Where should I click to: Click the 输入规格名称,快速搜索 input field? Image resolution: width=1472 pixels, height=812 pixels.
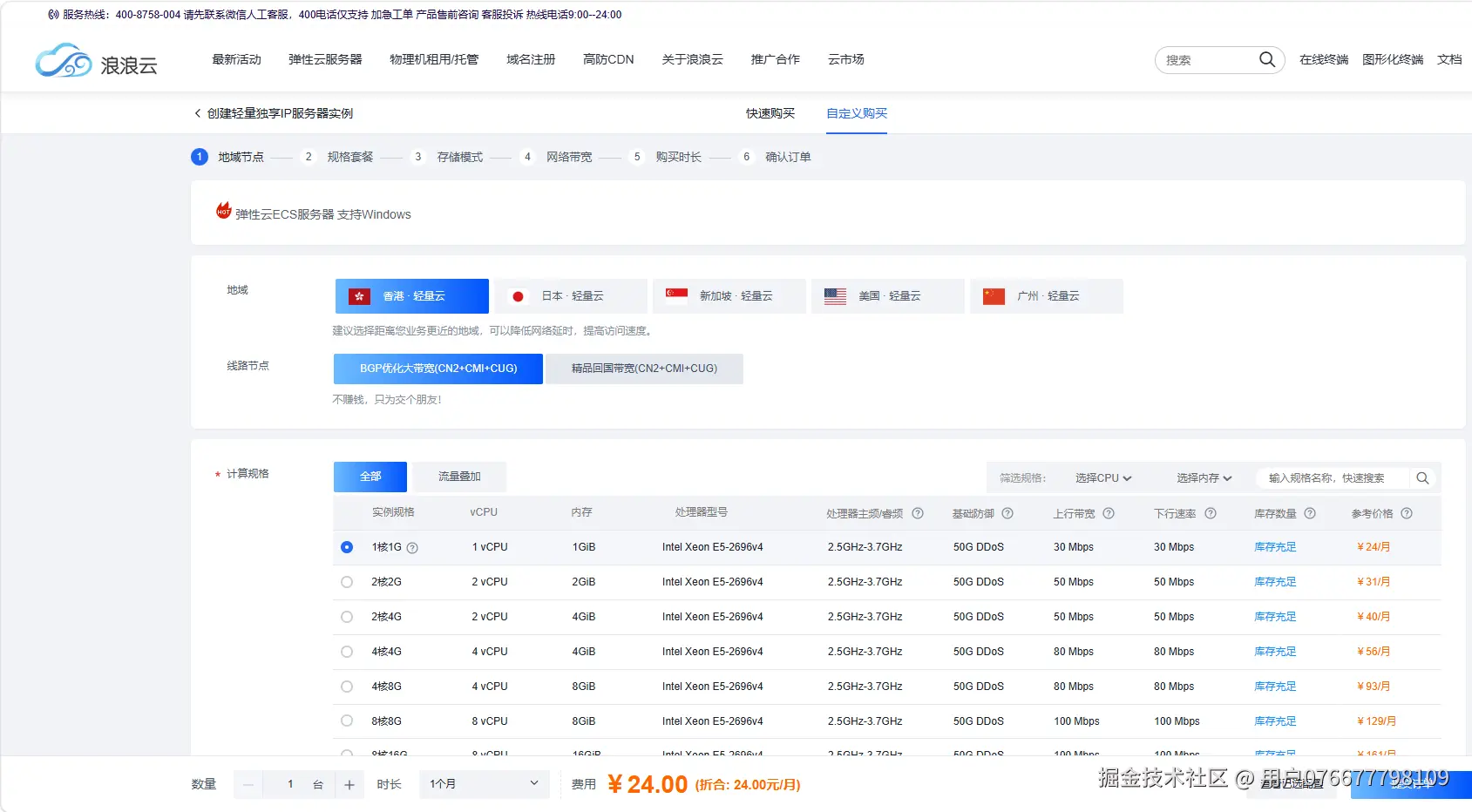[1333, 478]
